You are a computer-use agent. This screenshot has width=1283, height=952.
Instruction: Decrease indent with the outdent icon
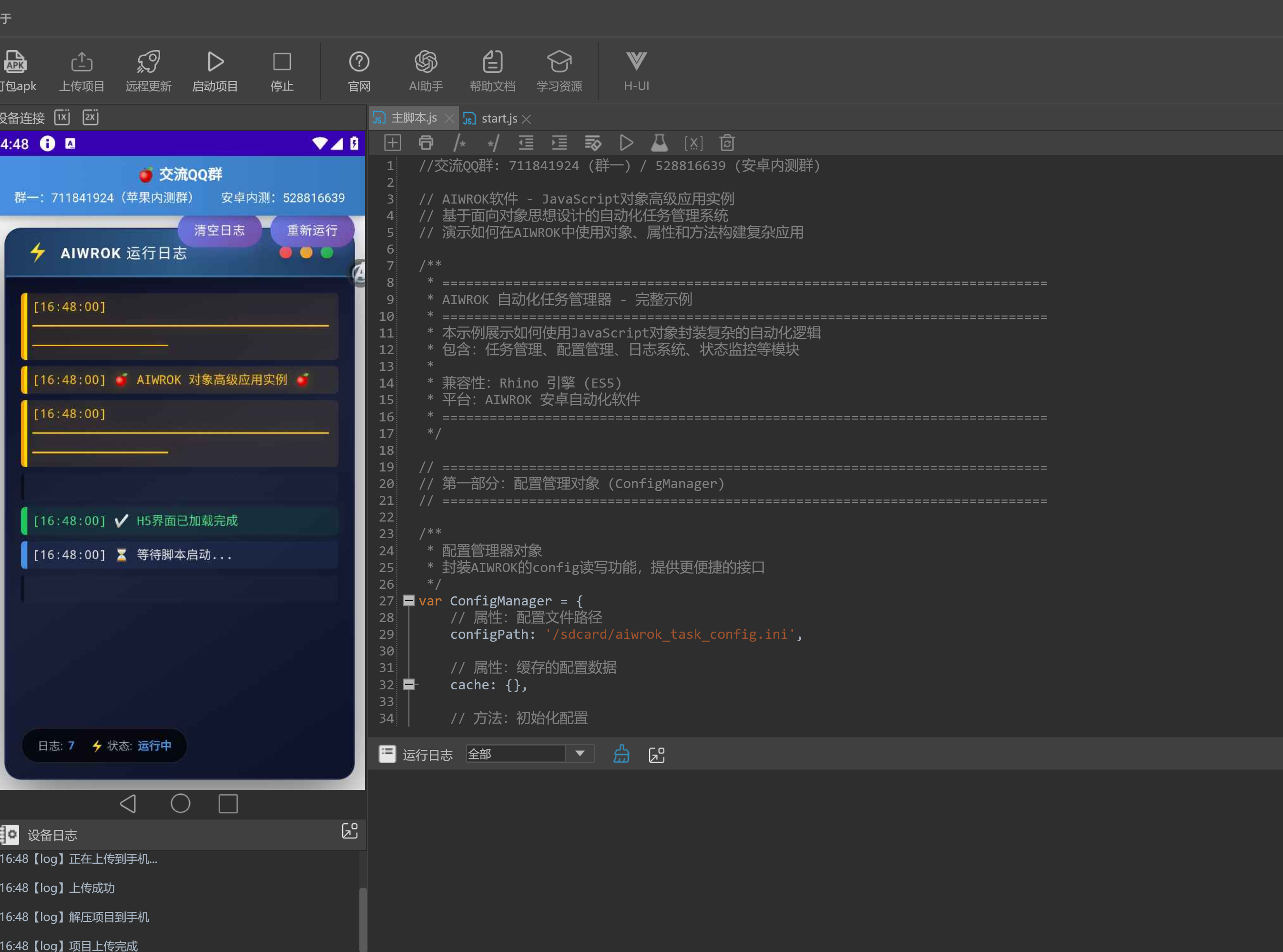[526, 143]
